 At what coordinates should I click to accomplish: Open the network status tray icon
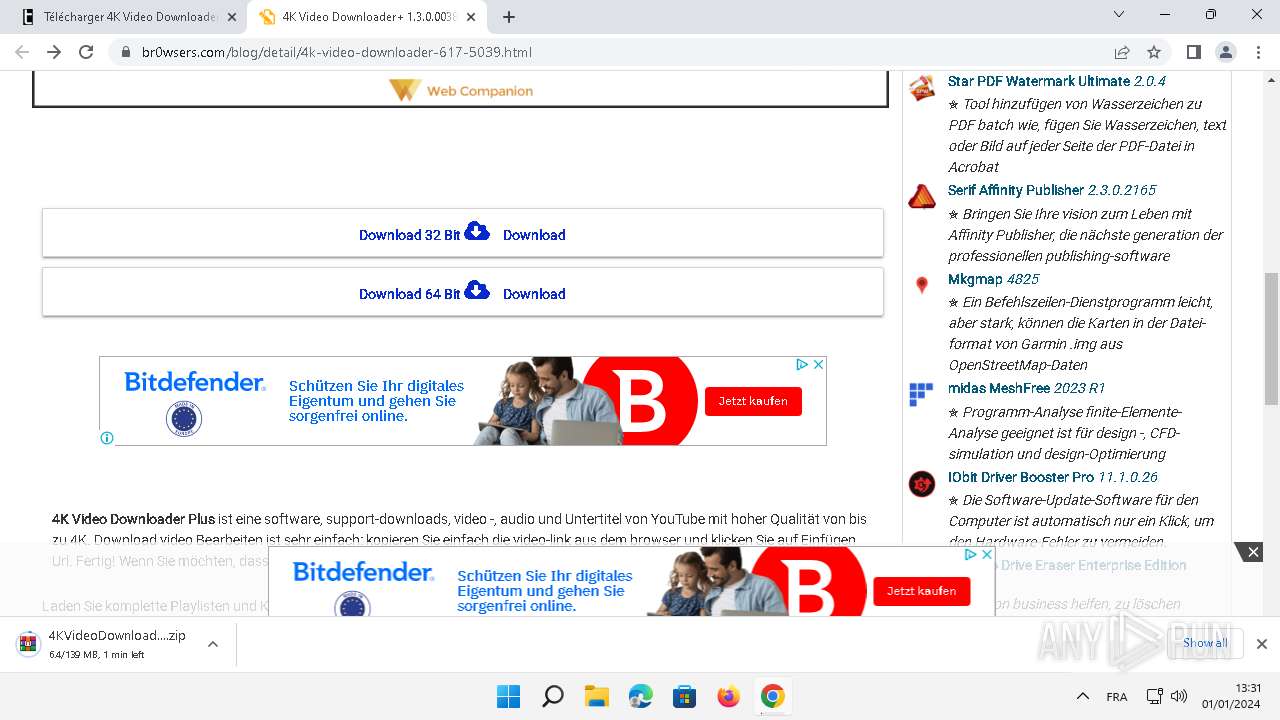pyautogui.click(x=1154, y=696)
